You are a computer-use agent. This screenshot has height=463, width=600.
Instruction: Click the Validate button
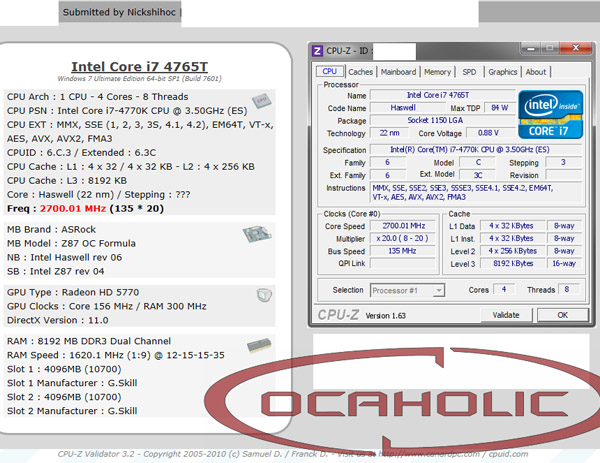pos(506,315)
